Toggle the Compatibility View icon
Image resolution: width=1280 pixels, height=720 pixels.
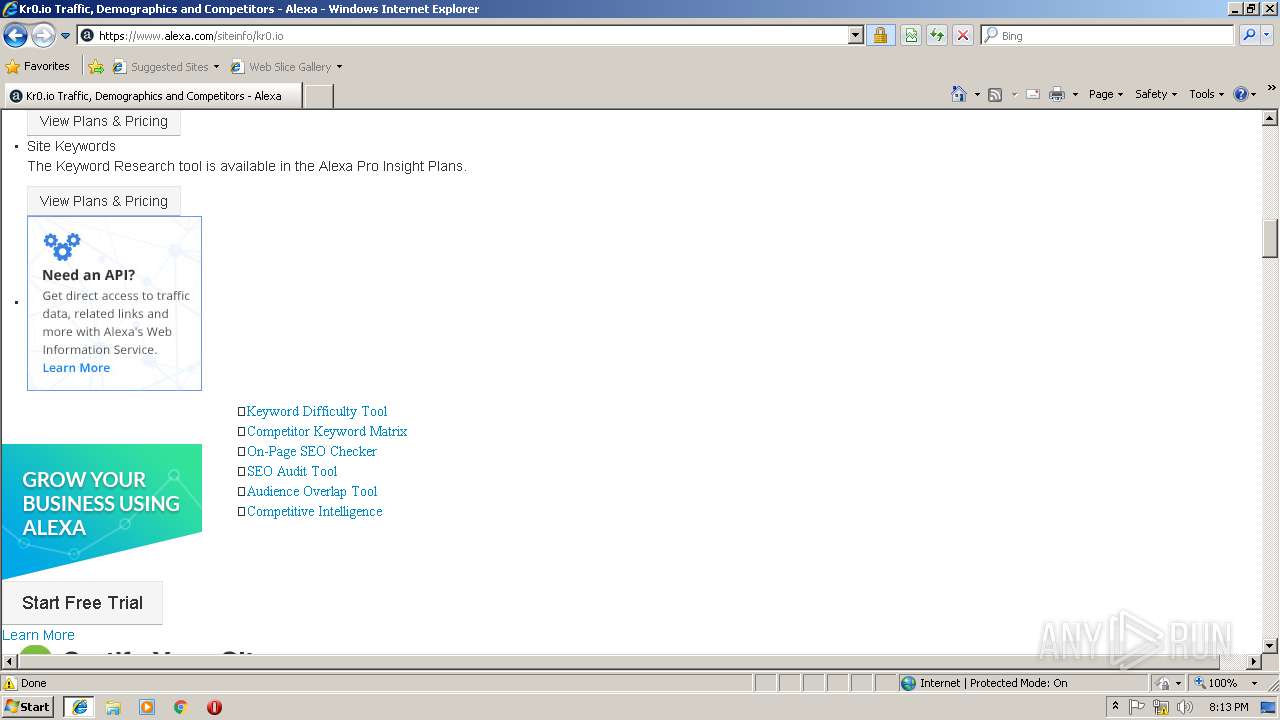click(x=911, y=35)
